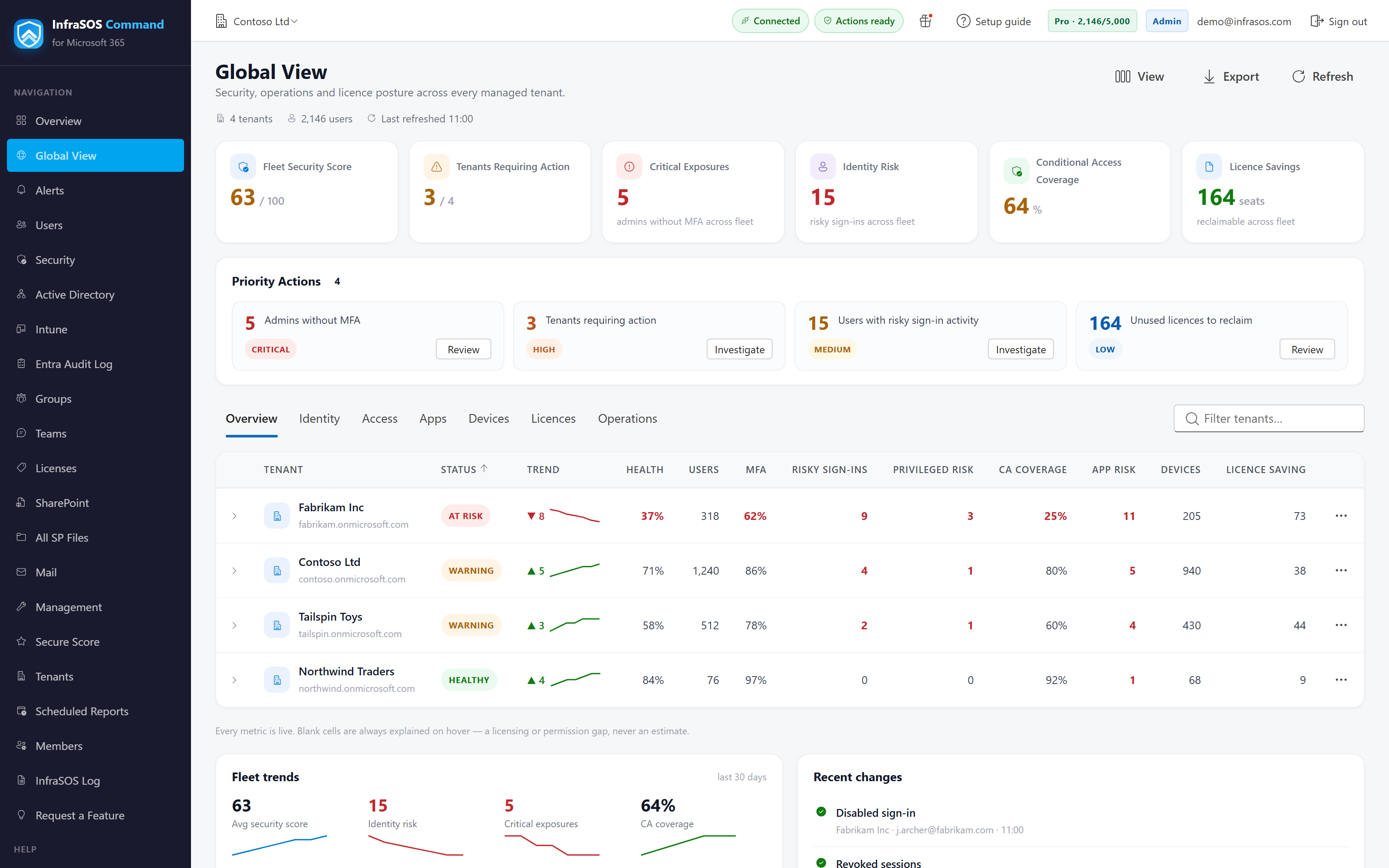Investigate Tenants requiring action
1389x868 pixels.
[739, 349]
